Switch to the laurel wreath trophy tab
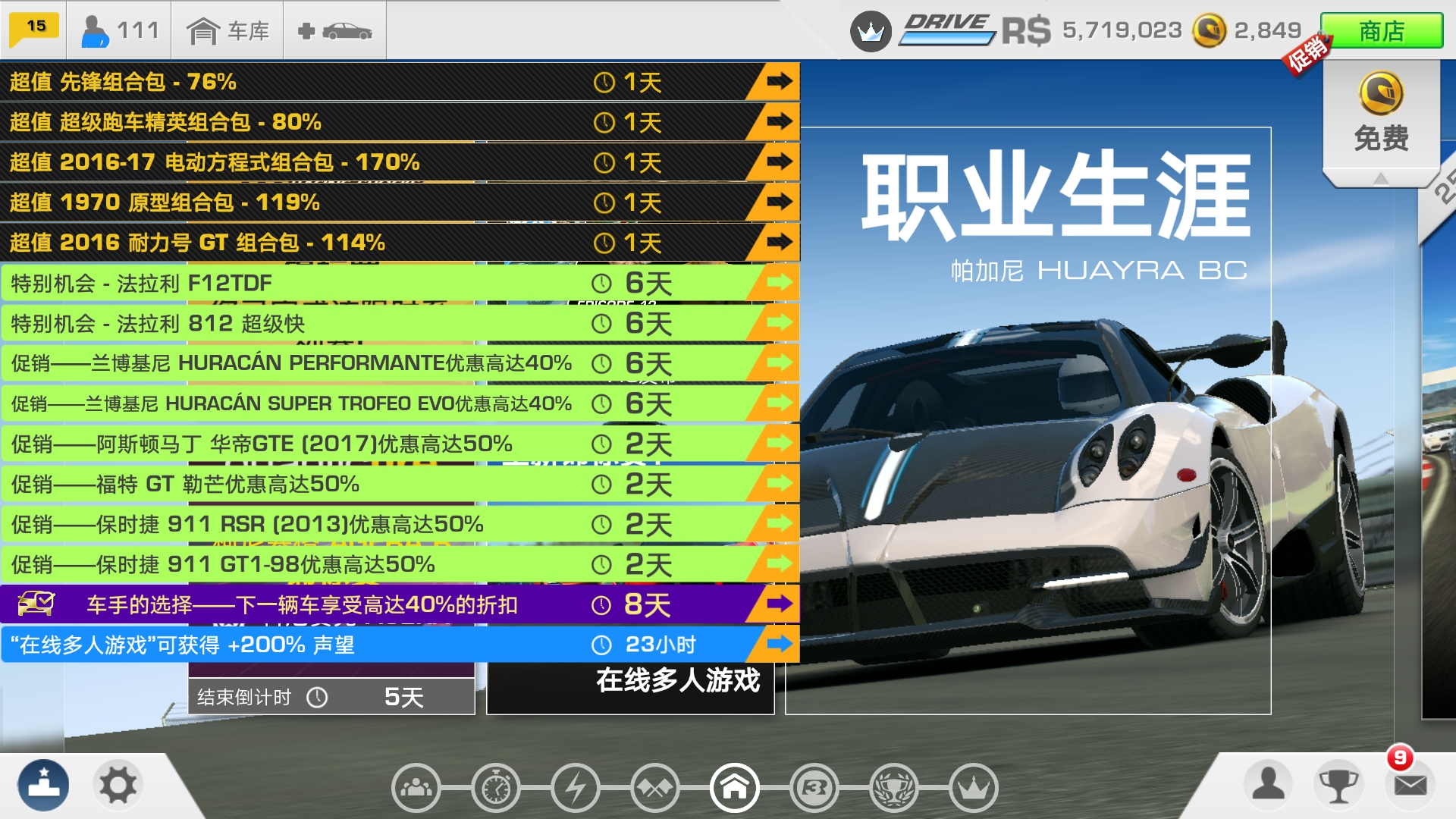The image size is (1456, 819). [894, 788]
